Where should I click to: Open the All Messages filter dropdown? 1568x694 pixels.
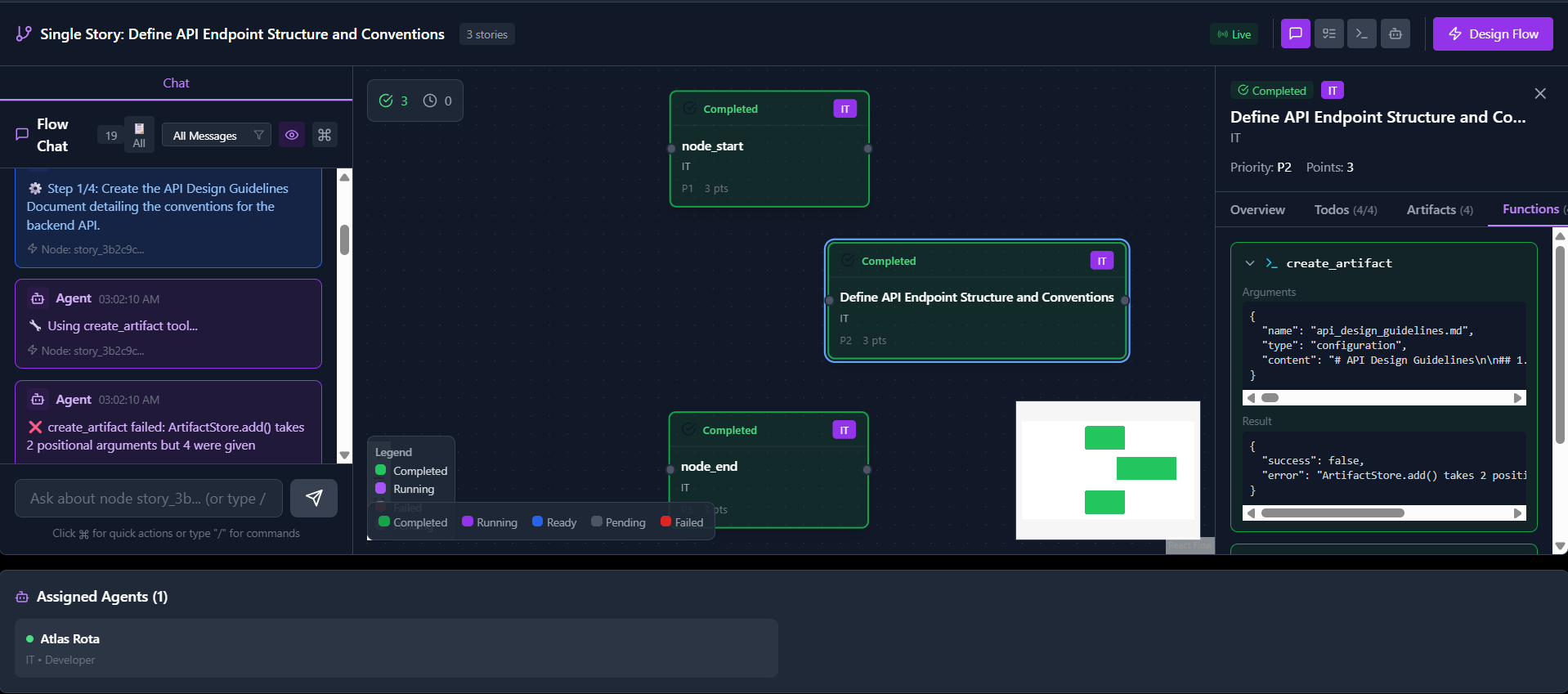pos(217,136)
